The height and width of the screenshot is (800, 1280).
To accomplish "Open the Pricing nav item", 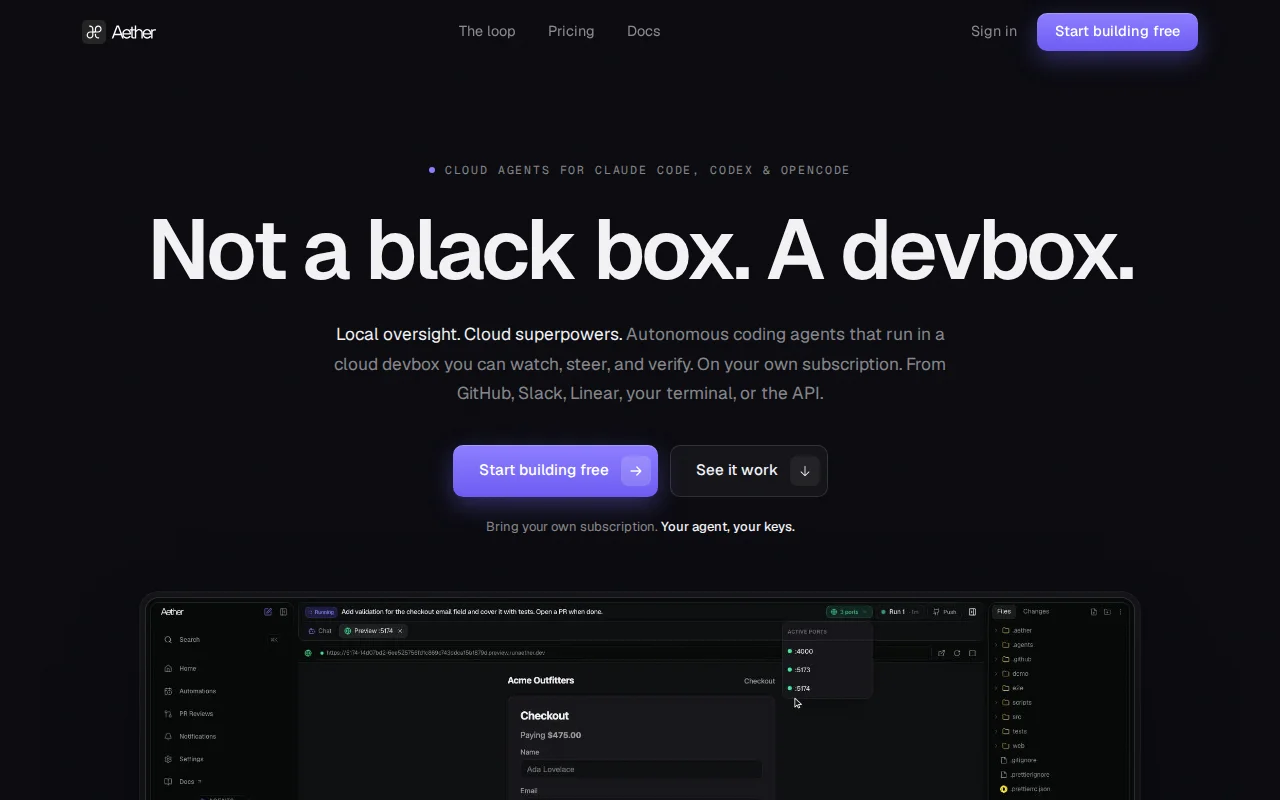I will pyautogui.click(x=571, y=31).
